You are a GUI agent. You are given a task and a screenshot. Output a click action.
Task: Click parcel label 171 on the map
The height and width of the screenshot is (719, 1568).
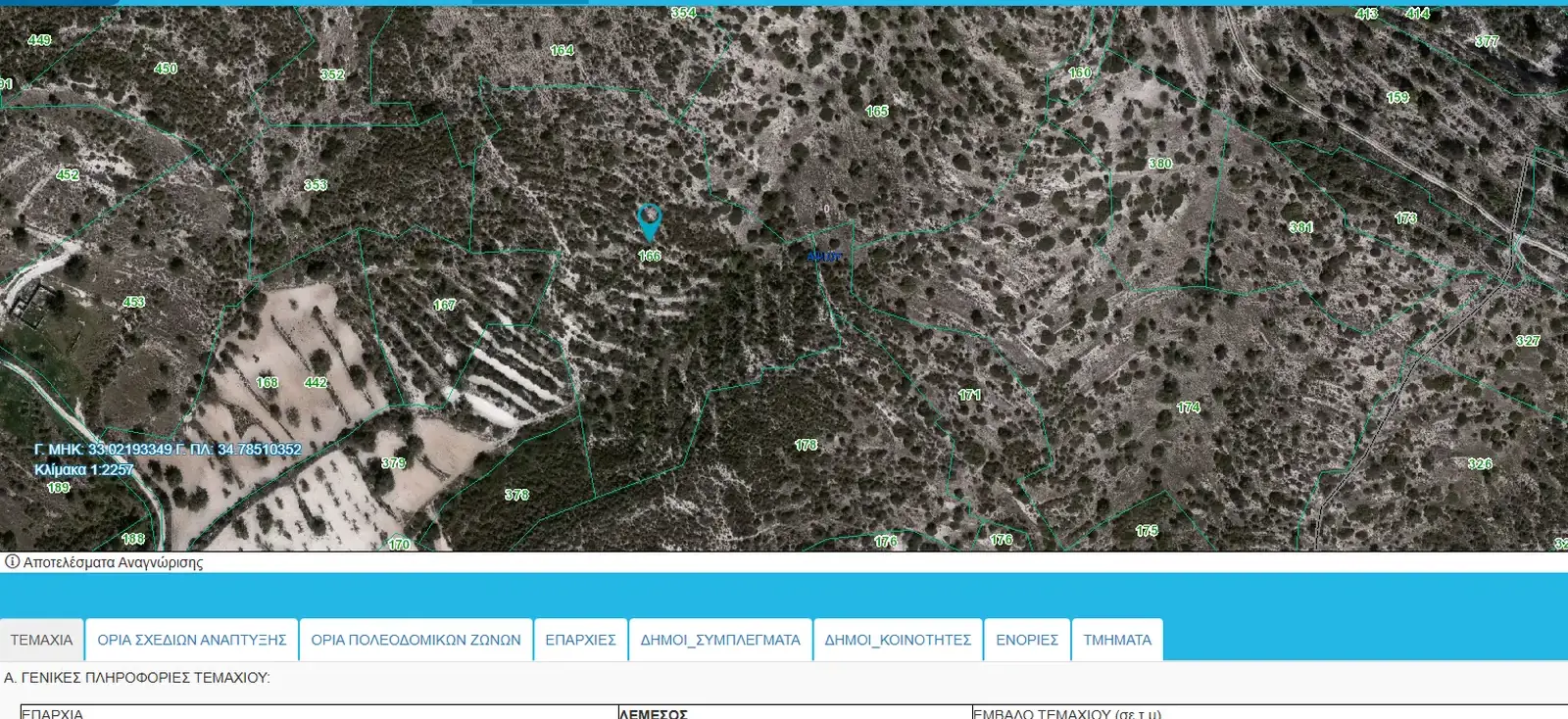[x=969, y=395]
